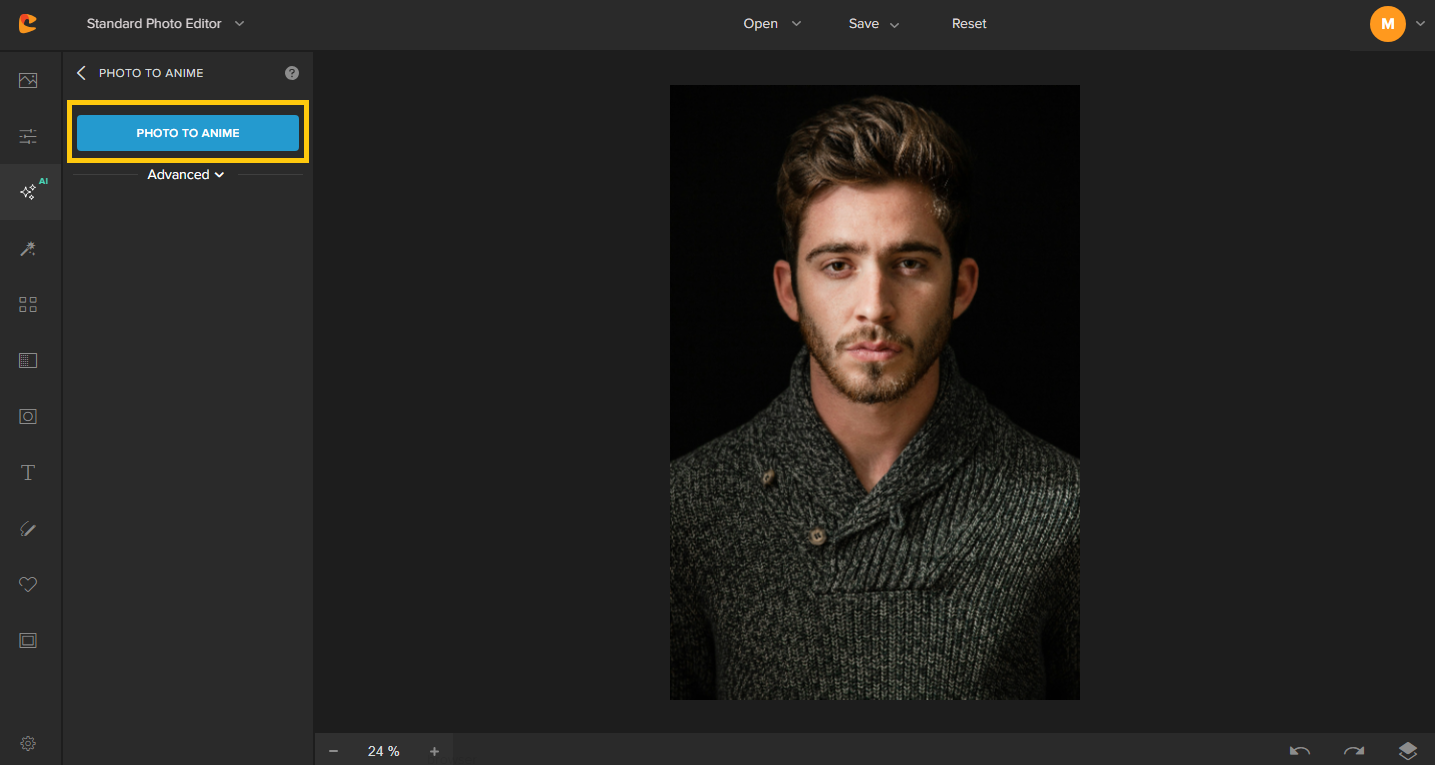Open the Standard Photo Editor dropdown
The image size is (1435, 765).
[165, 24]
